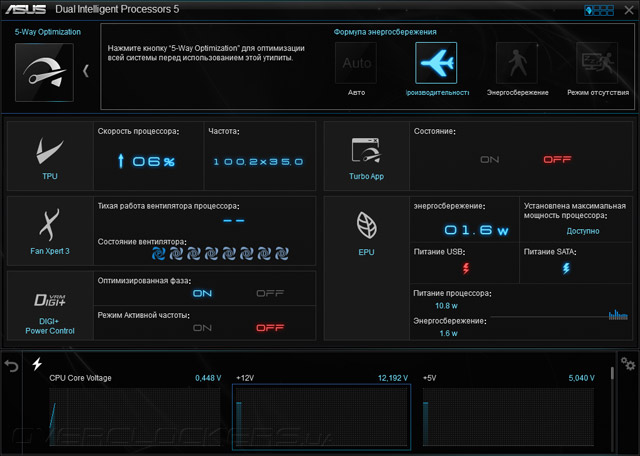The height and width of the screenshot is (456, 640).
Task: Click the bottom monitor panel scrollbar
Action: coord(612,374)
